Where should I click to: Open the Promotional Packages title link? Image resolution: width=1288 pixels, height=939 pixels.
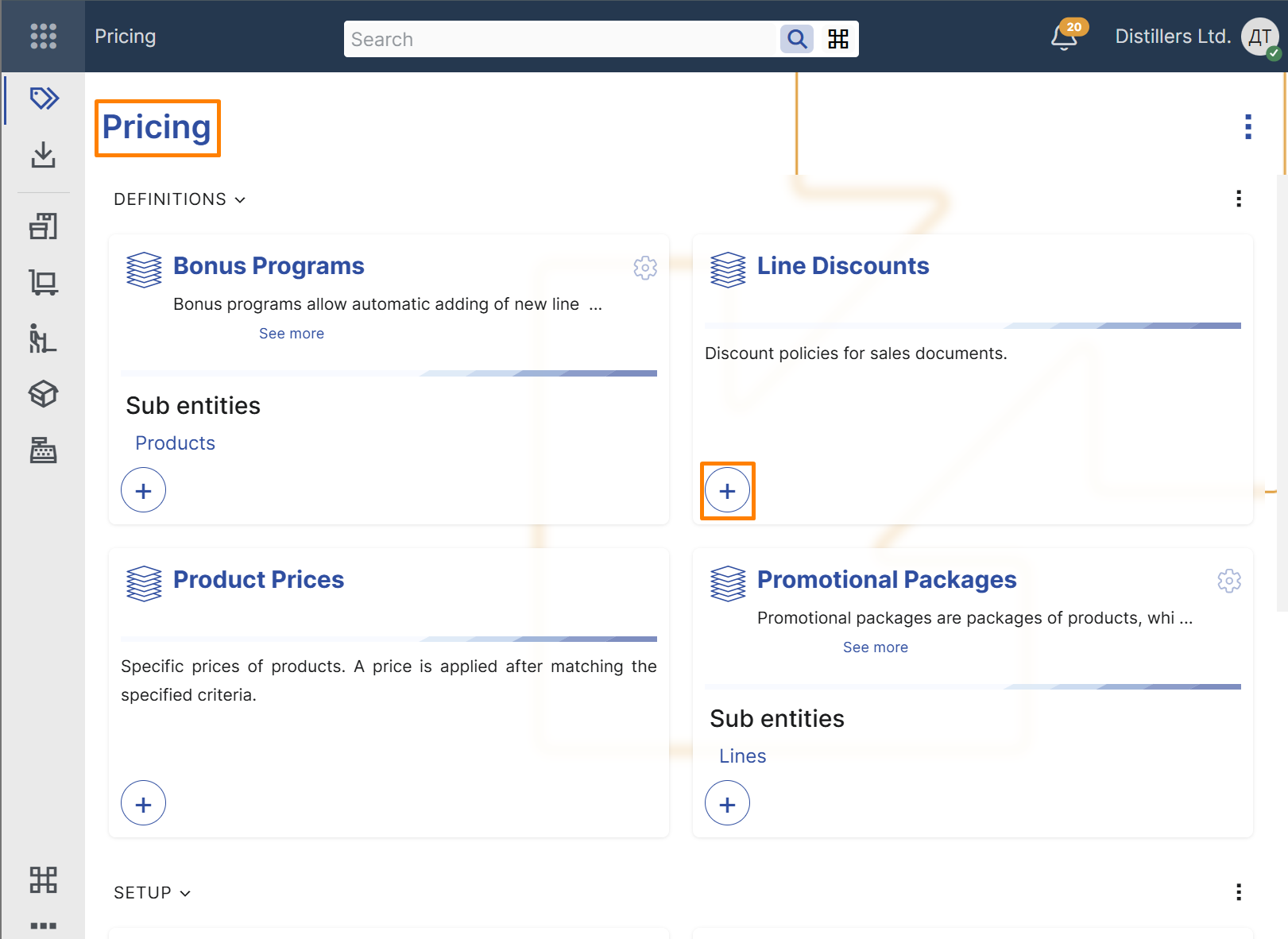(x=887, y=580)
